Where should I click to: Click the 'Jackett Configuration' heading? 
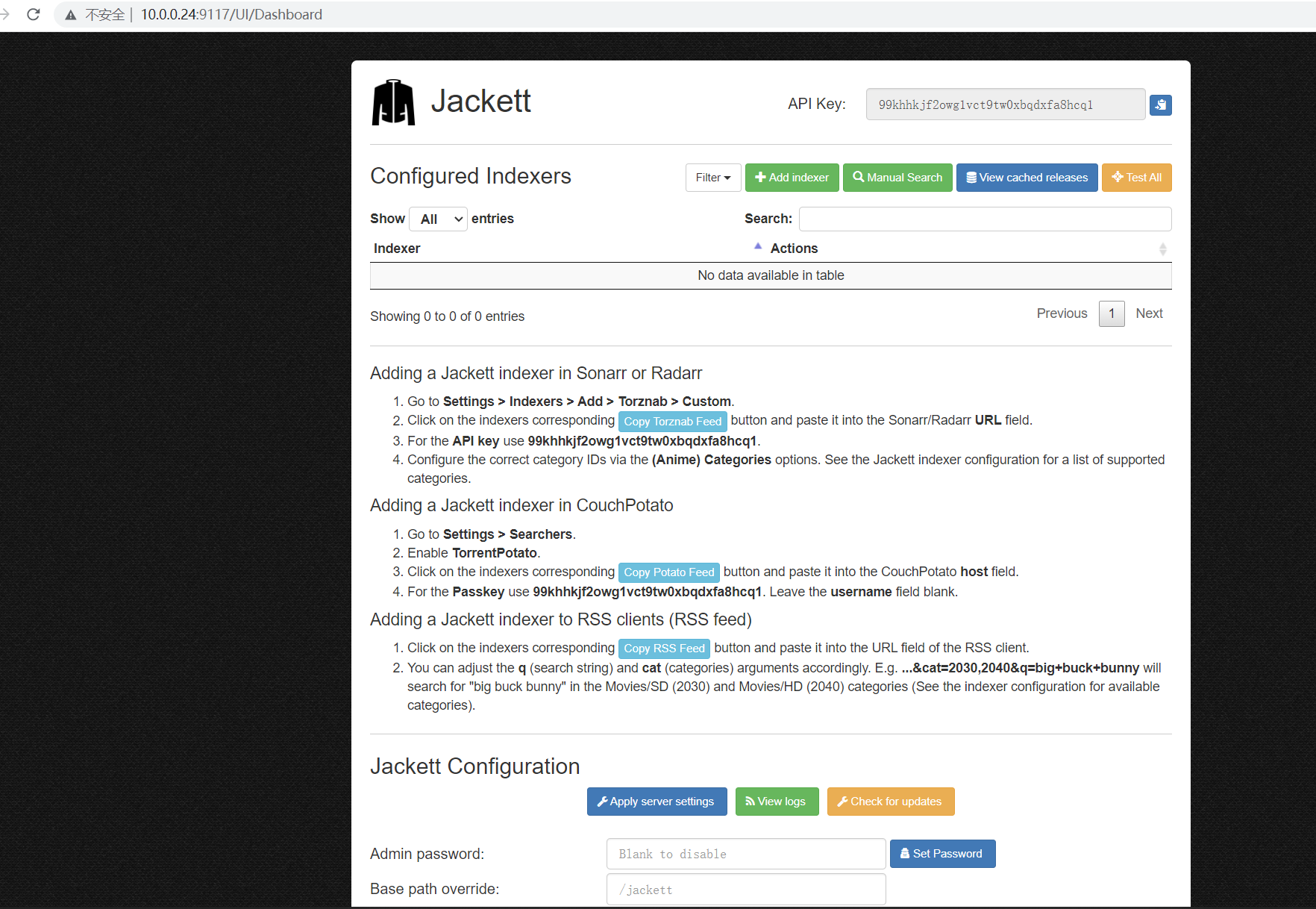474,766
